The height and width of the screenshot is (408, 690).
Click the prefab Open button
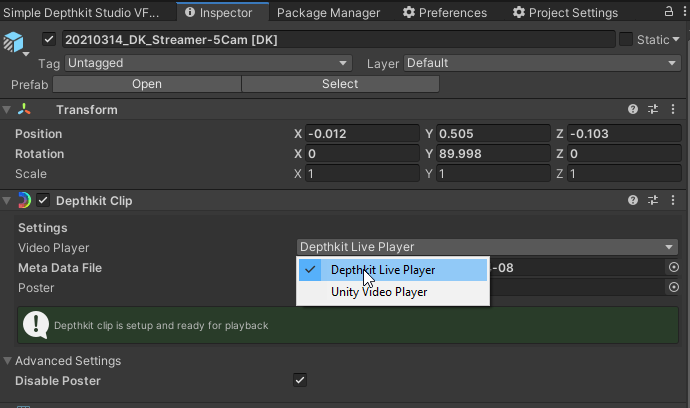click(x=147, y=84)
